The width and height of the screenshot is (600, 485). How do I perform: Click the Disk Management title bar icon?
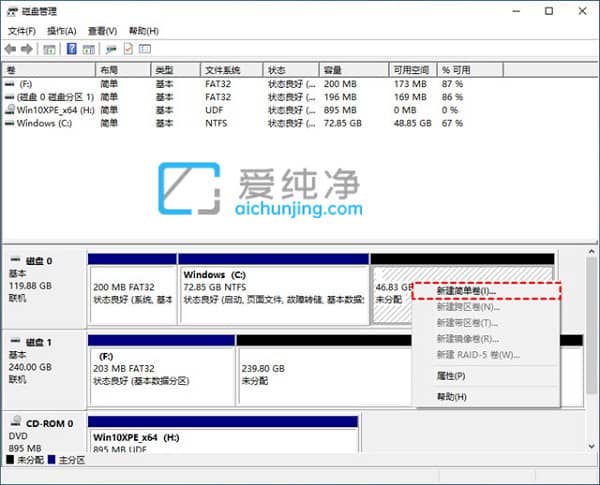tap(13, 11)
